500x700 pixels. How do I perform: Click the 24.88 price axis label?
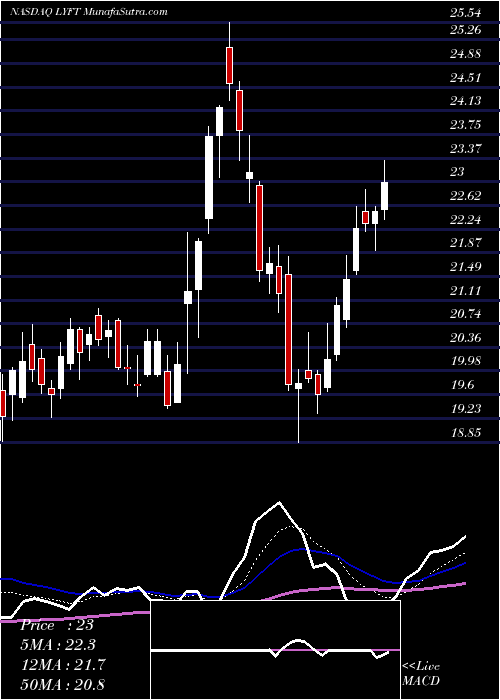coord(466,54)
